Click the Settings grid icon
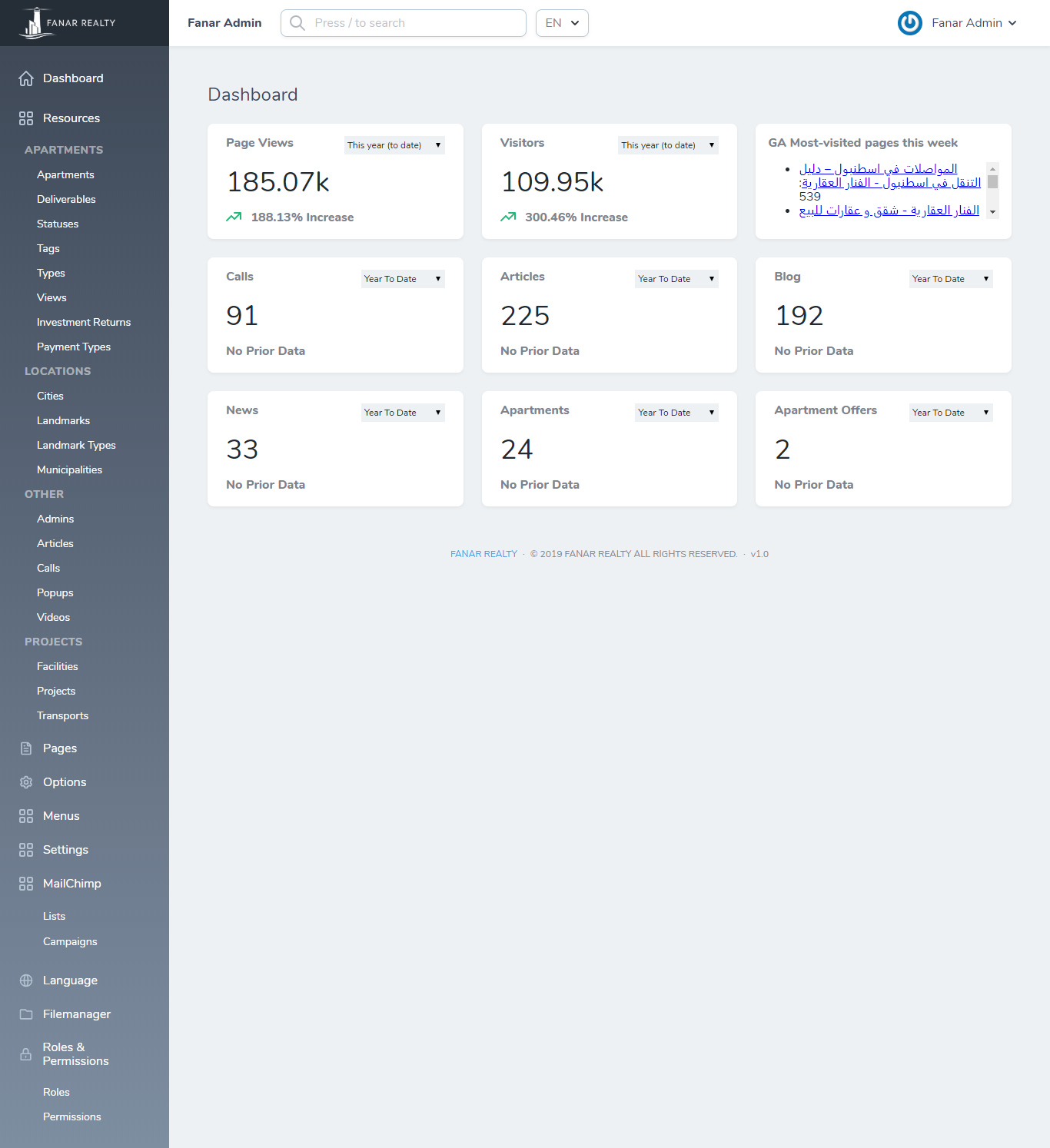The width and height of the screenshot is (1050, 1148). pos(26,850)
